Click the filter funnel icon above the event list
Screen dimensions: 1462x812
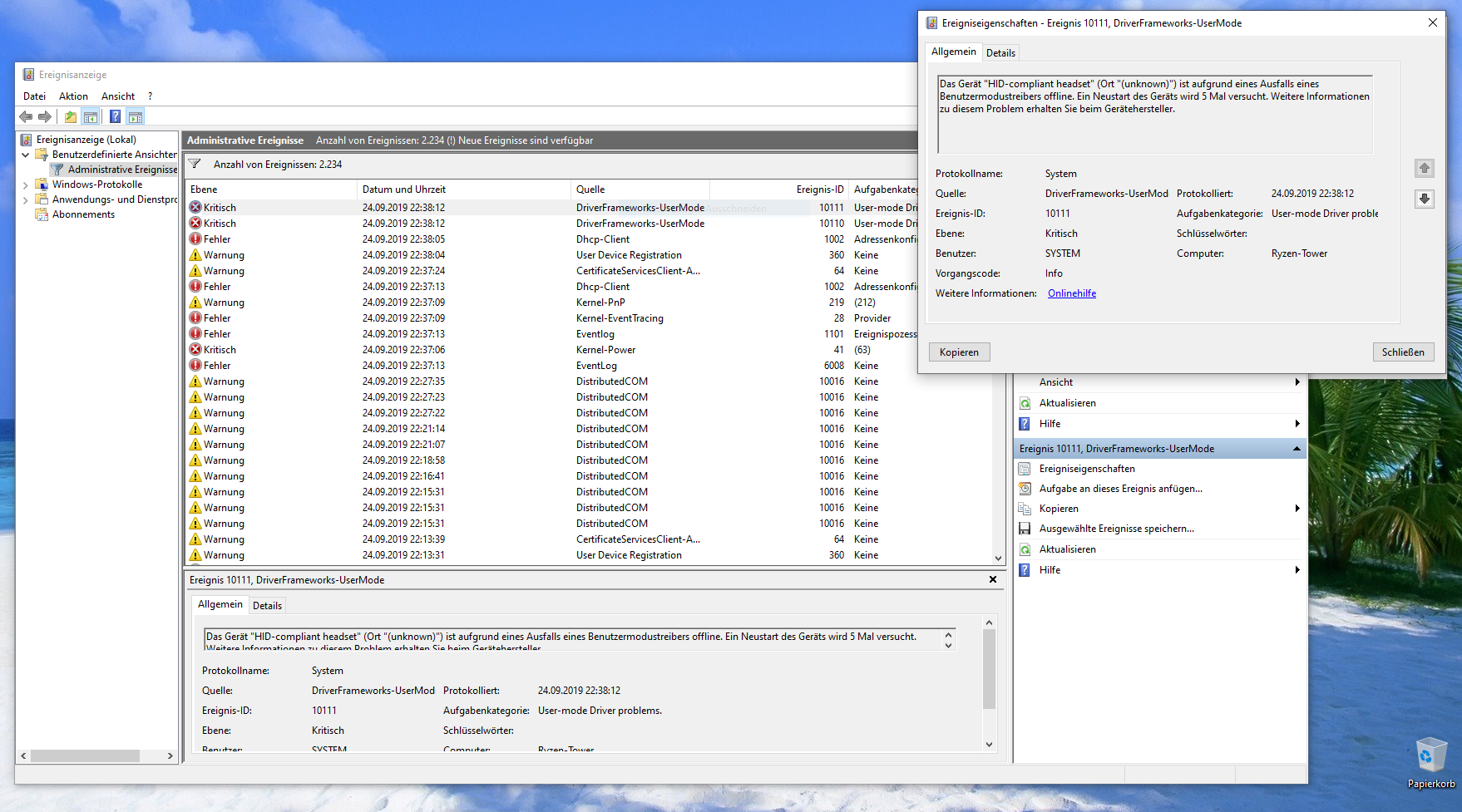coord(195,165)
